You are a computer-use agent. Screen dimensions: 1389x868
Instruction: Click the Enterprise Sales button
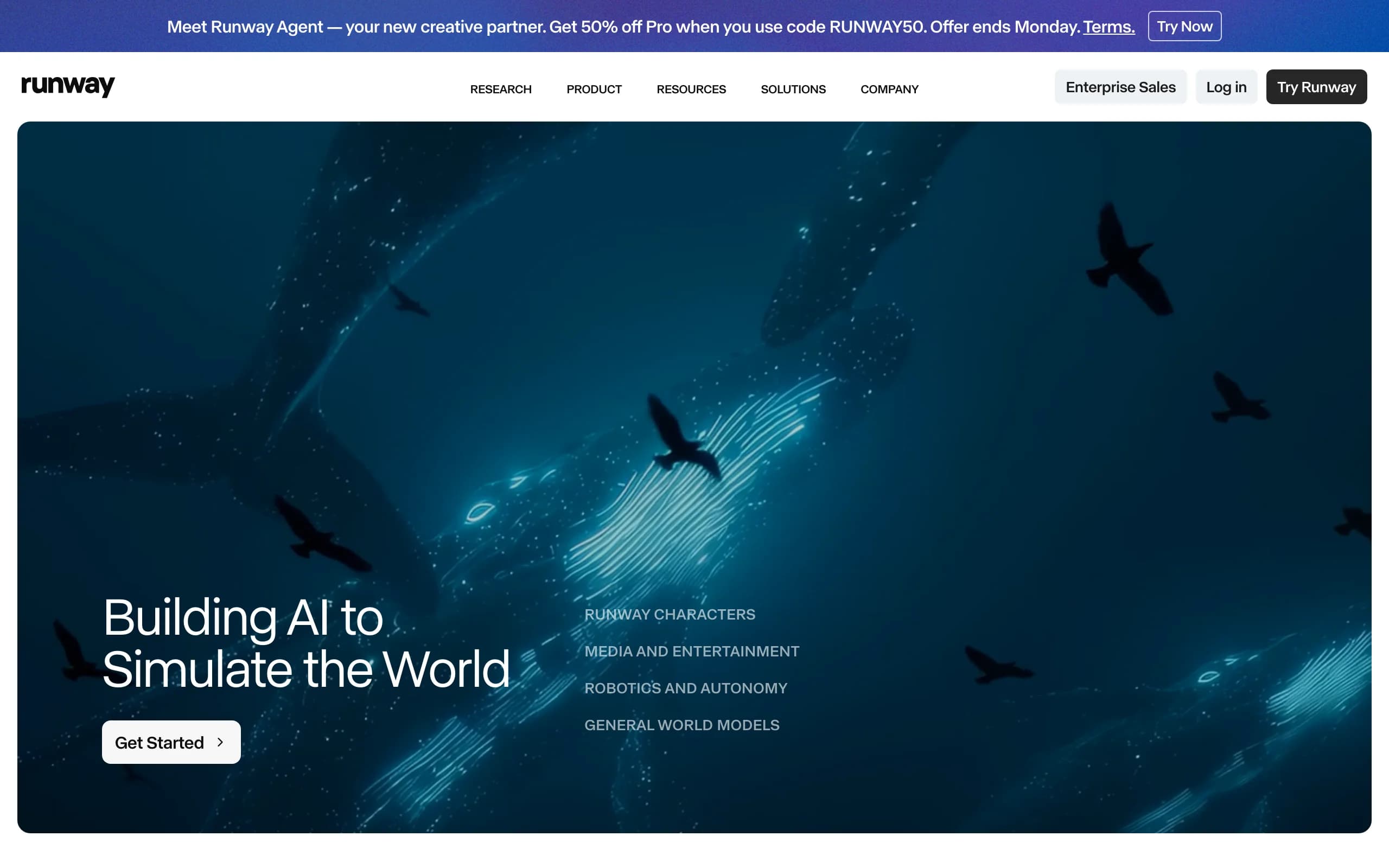1120,87
